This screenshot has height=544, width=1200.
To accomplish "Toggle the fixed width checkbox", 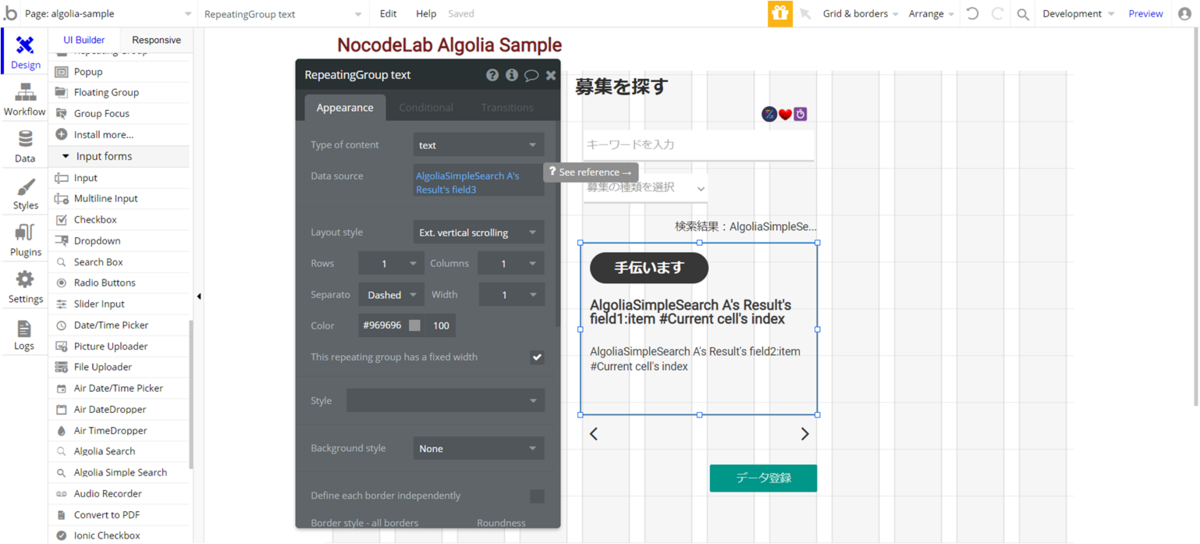I will tap(537, 357).
